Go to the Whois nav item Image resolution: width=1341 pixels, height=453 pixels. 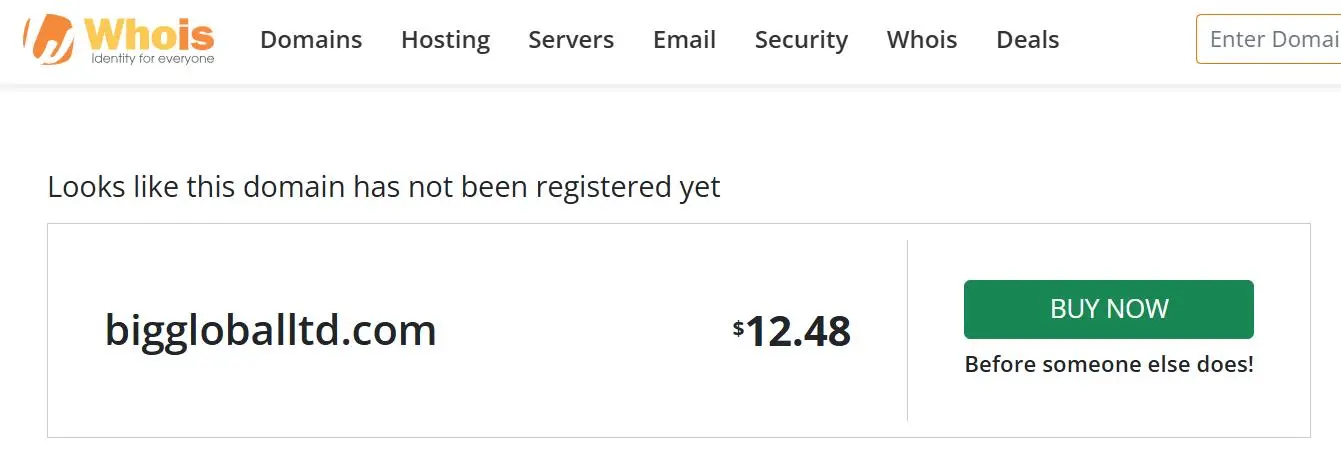click(x=922, y=40)
